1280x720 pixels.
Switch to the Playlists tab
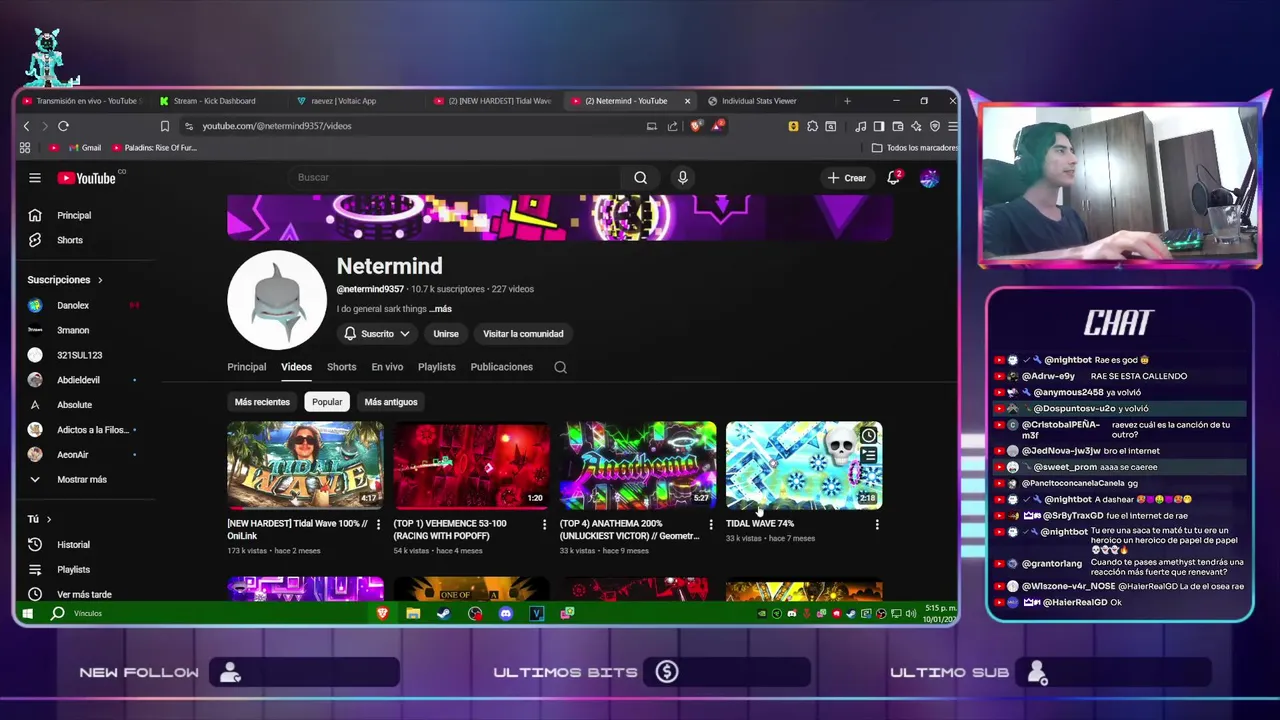[436, 367]
